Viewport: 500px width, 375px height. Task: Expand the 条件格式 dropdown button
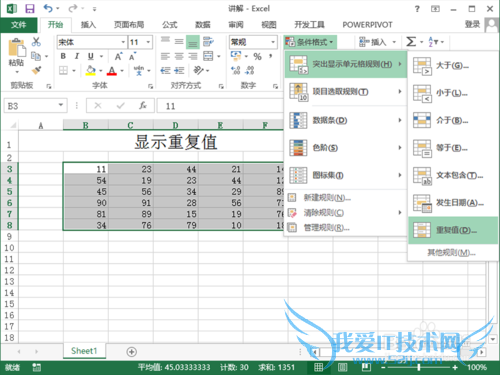(311, 42)
